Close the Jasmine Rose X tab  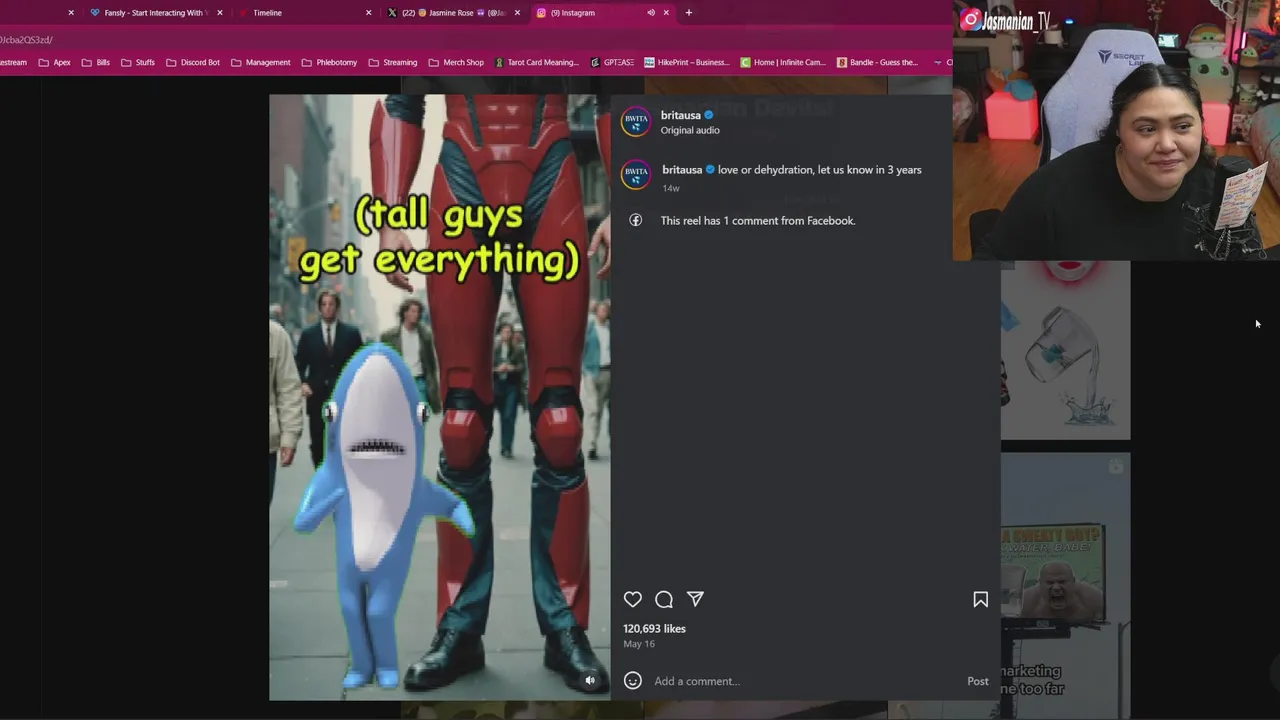pyautogui.click(x=517, y=13)
